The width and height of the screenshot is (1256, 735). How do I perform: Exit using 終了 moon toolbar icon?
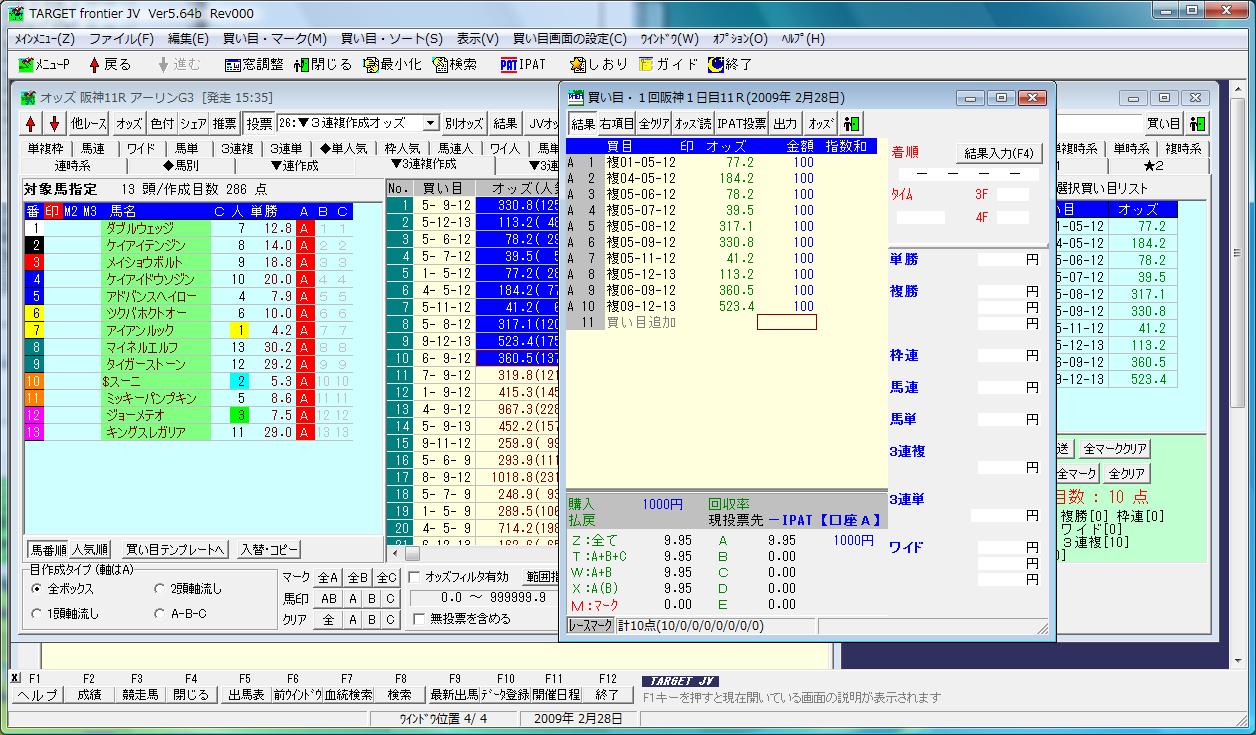731,64
